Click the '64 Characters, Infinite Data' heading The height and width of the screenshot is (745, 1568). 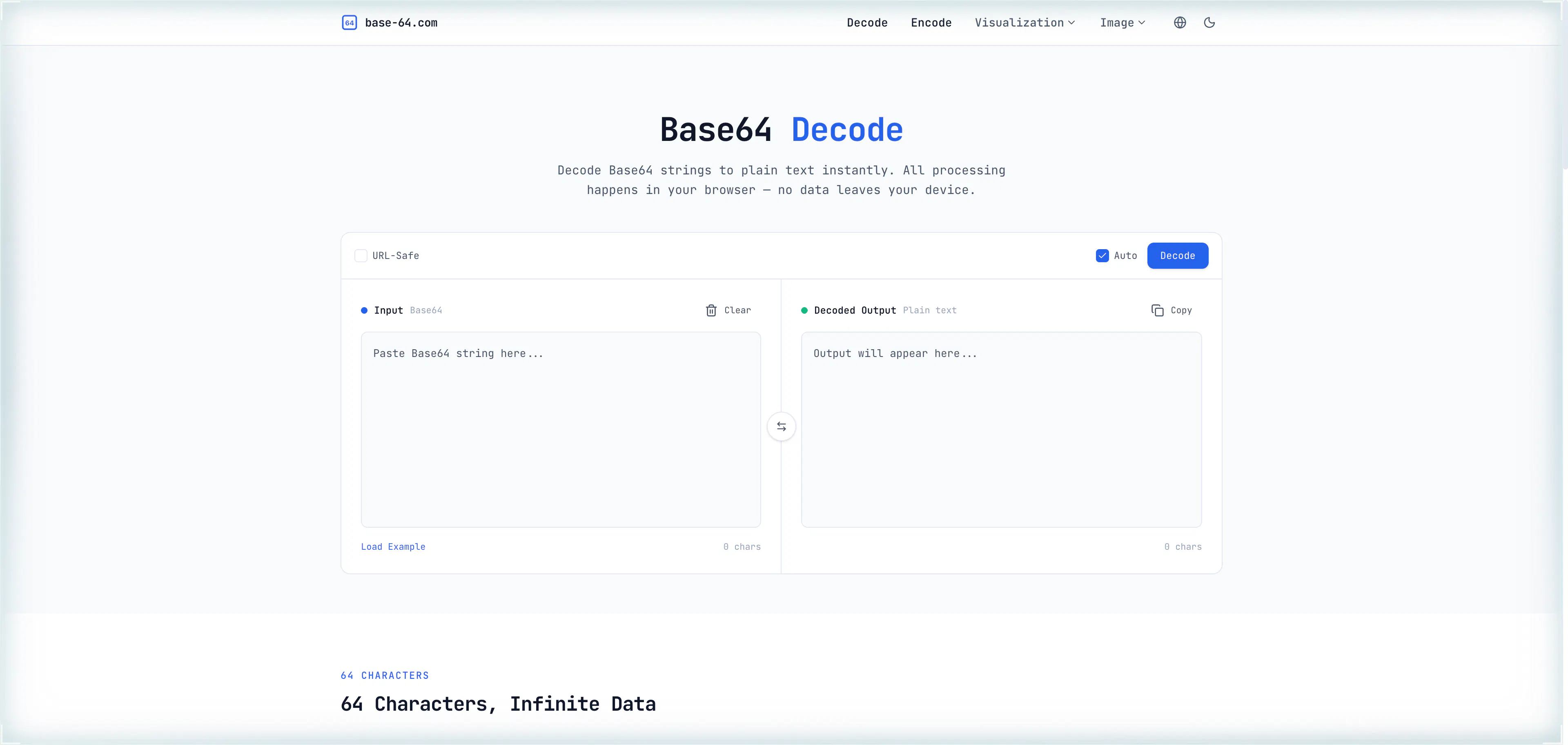tap(499, 704)
